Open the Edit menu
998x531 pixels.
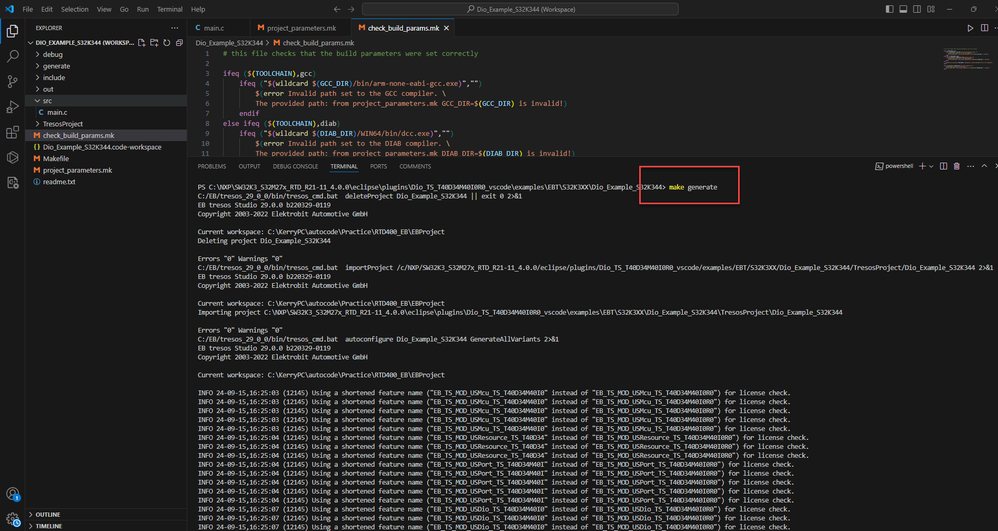(47, 10)
